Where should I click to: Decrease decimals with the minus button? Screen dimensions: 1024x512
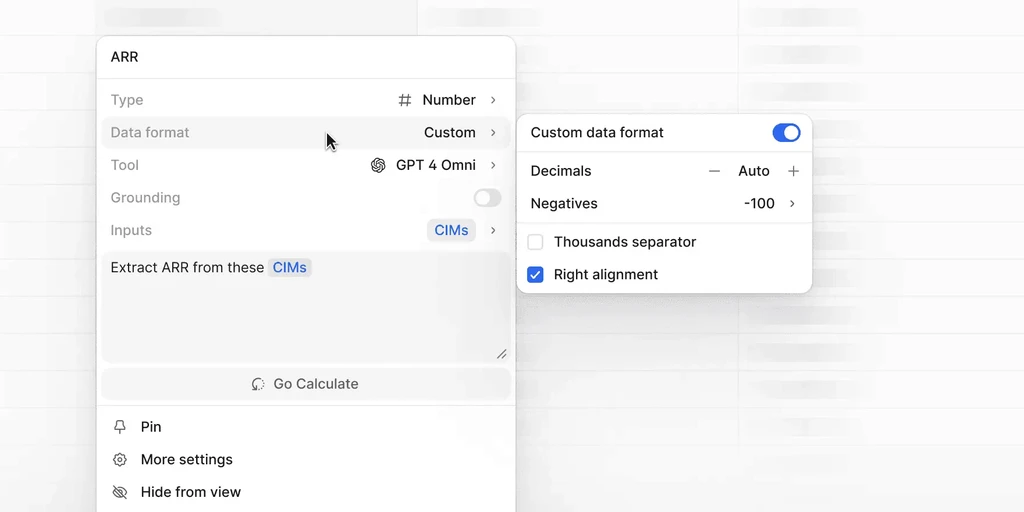point(714,171)
